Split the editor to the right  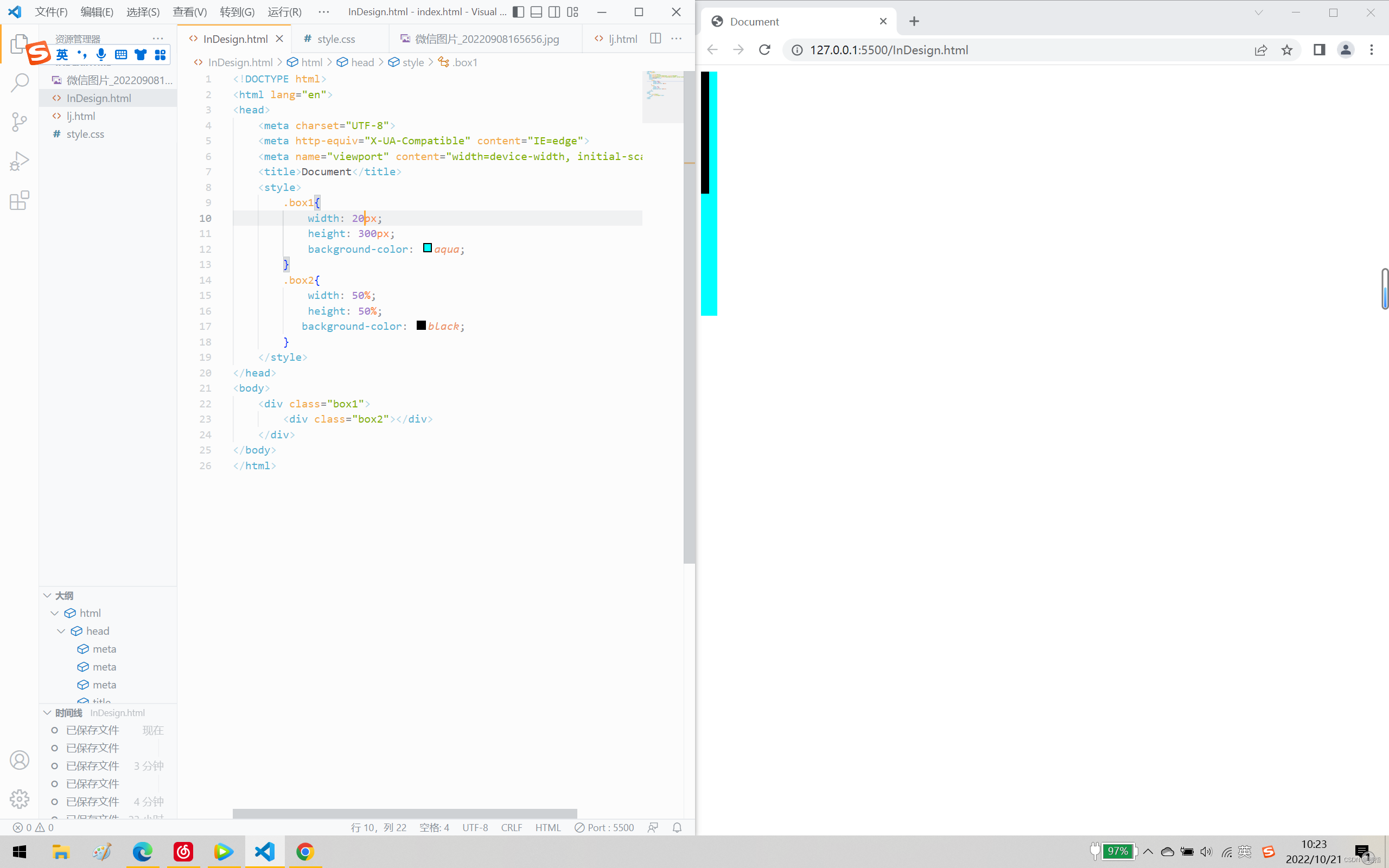(x=655, y=39)
